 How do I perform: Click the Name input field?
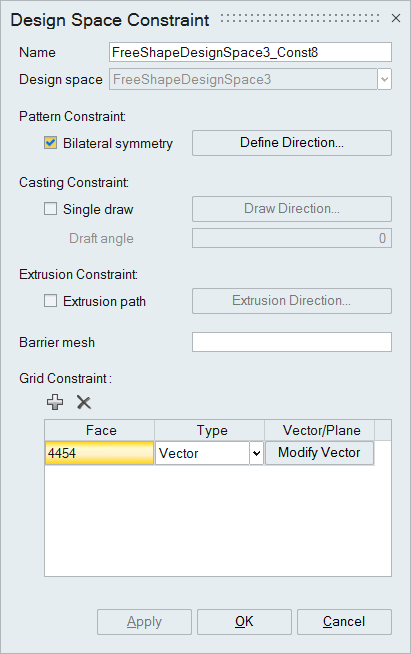pos(250,52)
